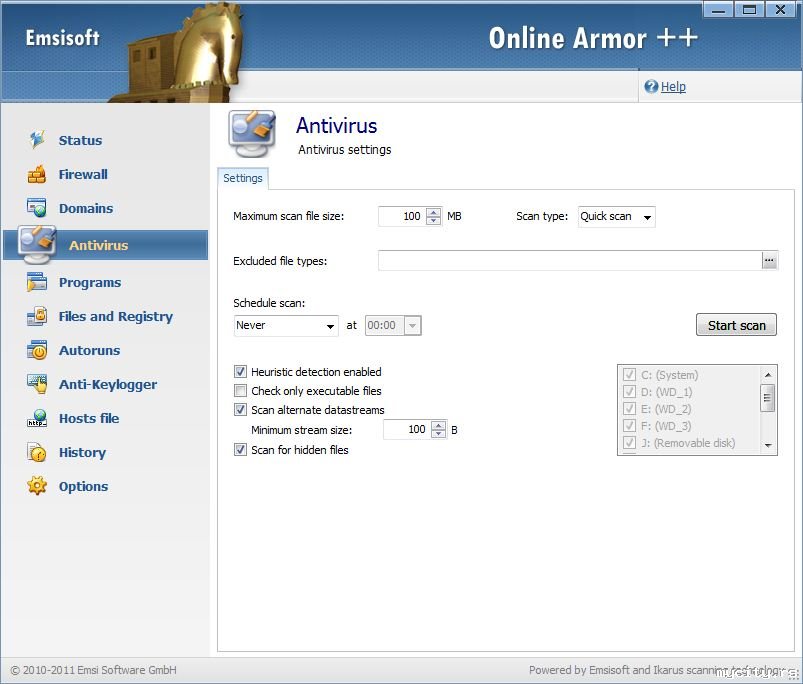The width and height of the screenshot is (803, 684).
Task: Click the Programs sidebar icon
Action: tap(37, 283)
